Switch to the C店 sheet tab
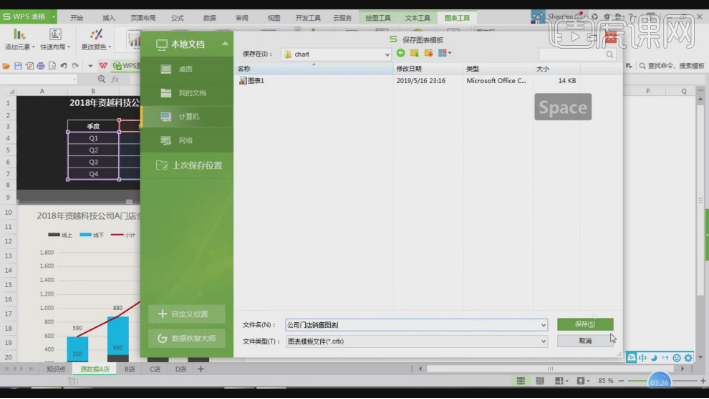Viewport: 709px width, 399px height. [155, 369]
